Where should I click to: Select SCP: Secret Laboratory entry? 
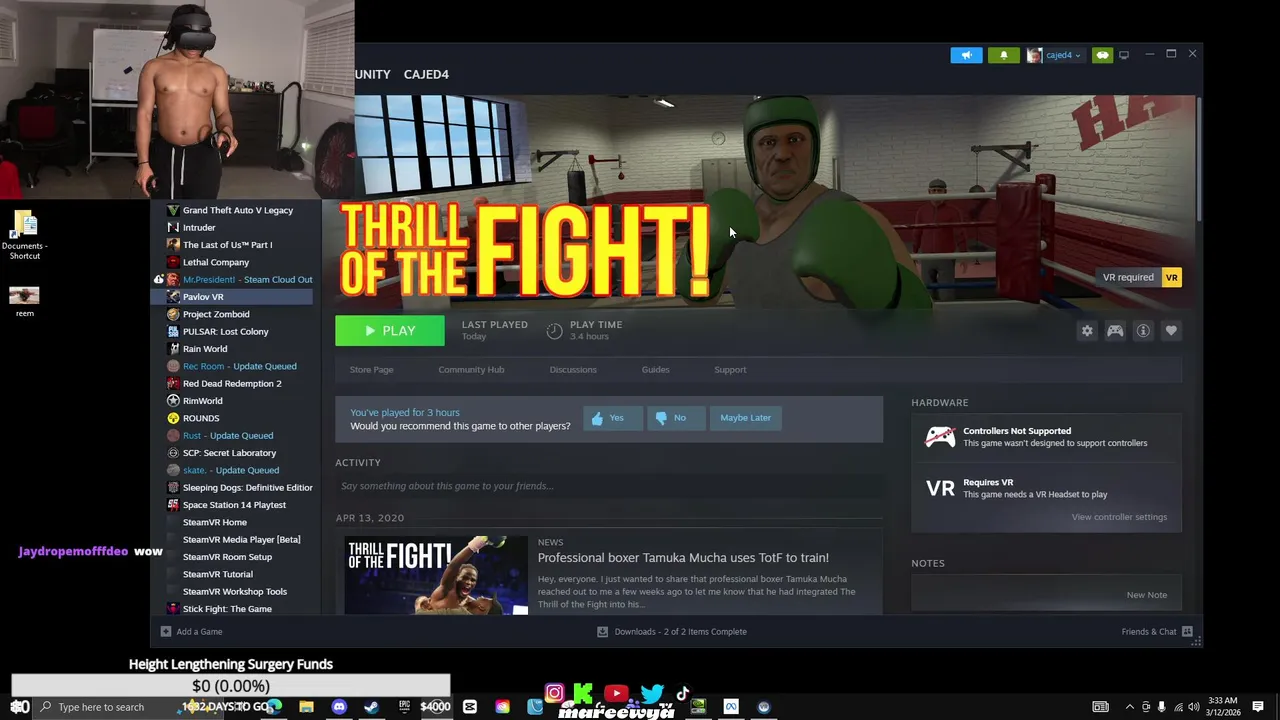(x=229, y=453)
